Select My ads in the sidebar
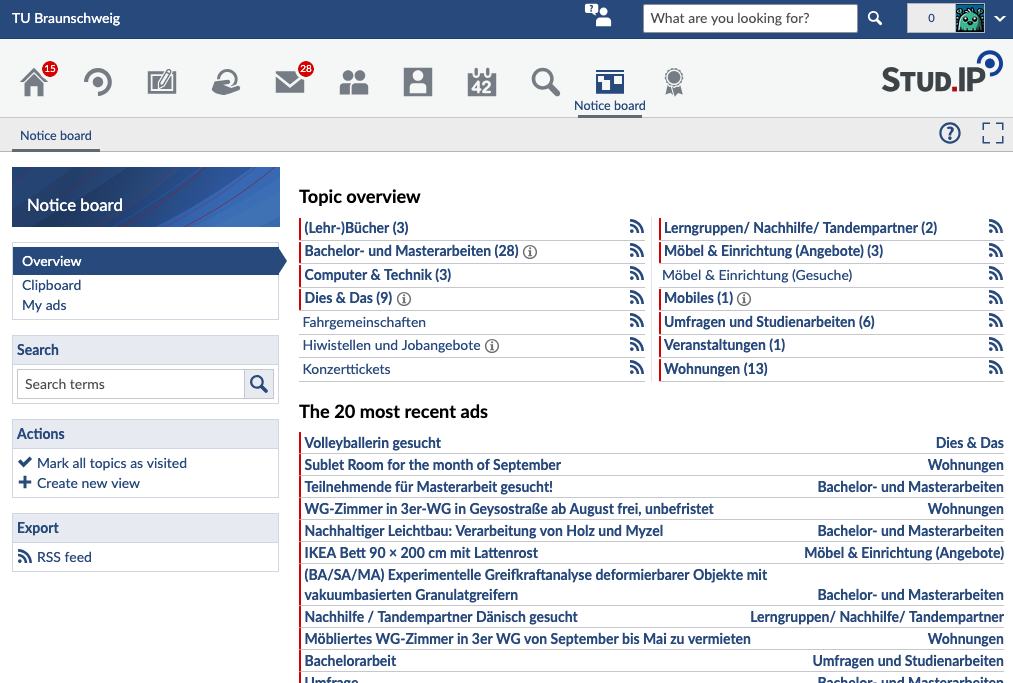The image size is (1013, 683). 45,306
